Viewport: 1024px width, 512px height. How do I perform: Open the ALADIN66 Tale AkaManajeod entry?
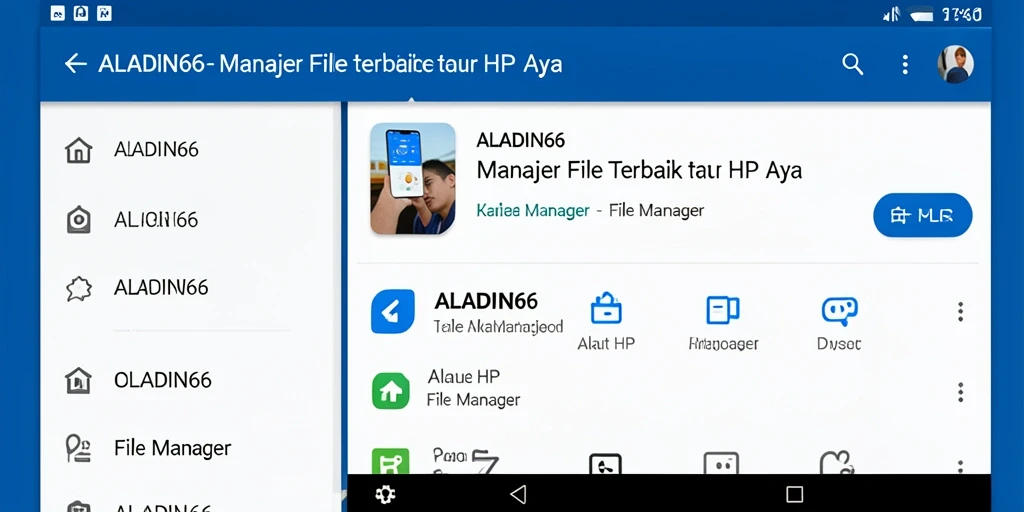point(498,312)
